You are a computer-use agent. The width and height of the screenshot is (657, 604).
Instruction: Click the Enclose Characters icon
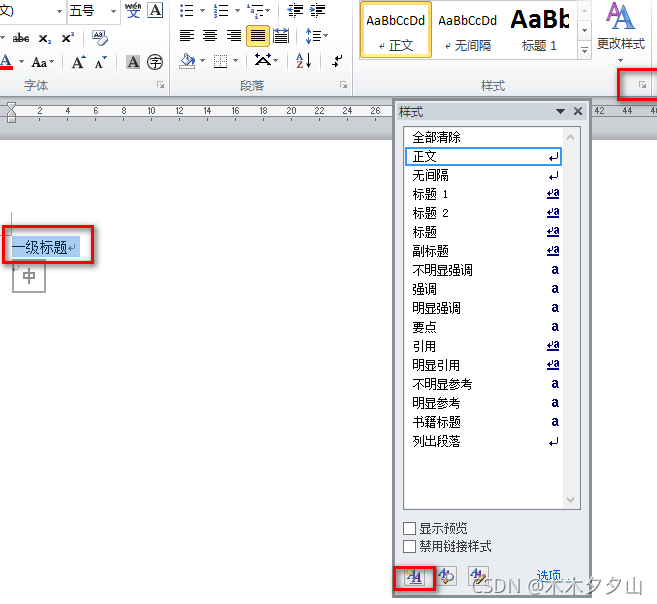tap(155, 62)
